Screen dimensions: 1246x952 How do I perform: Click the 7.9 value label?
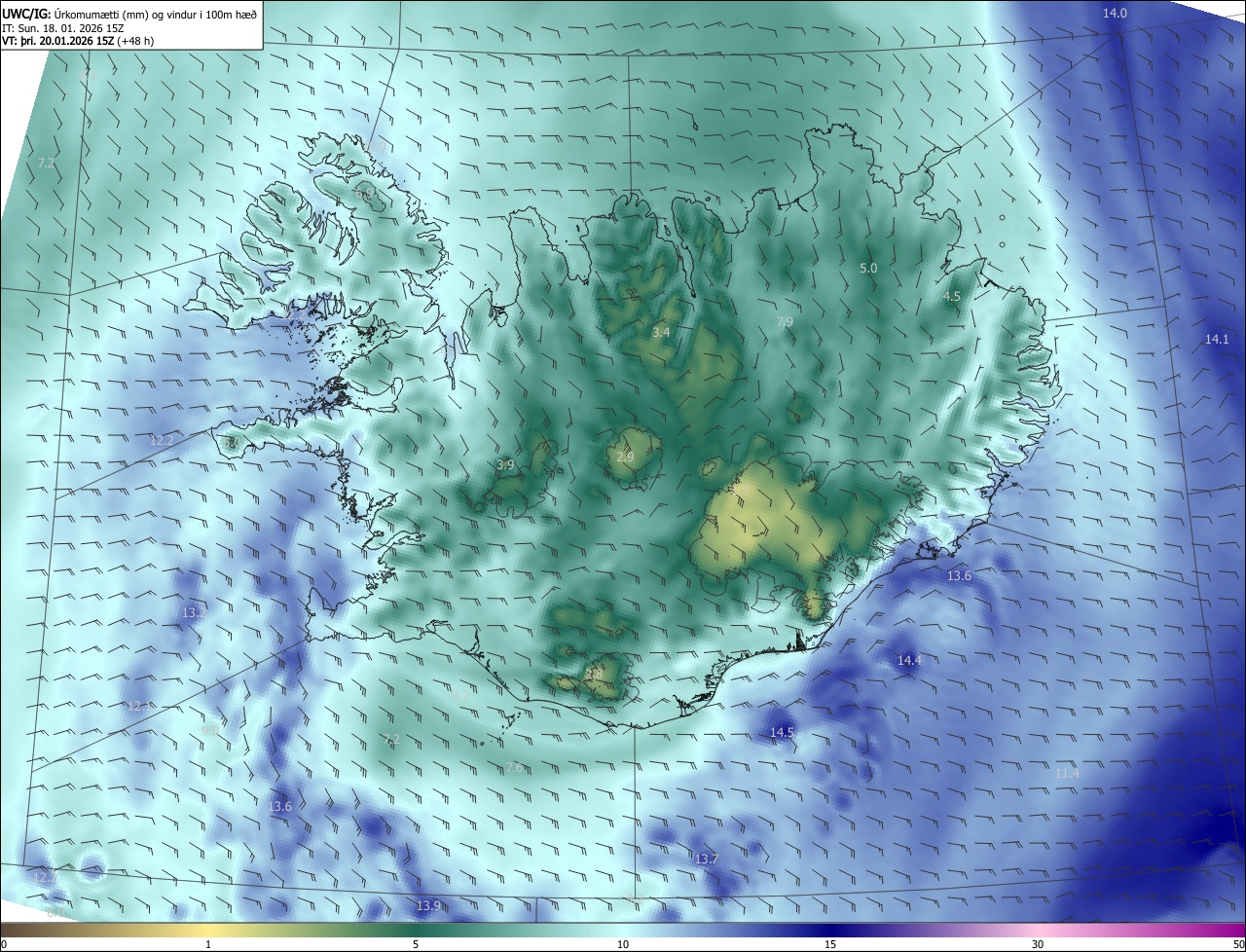(x=785, y=321)
